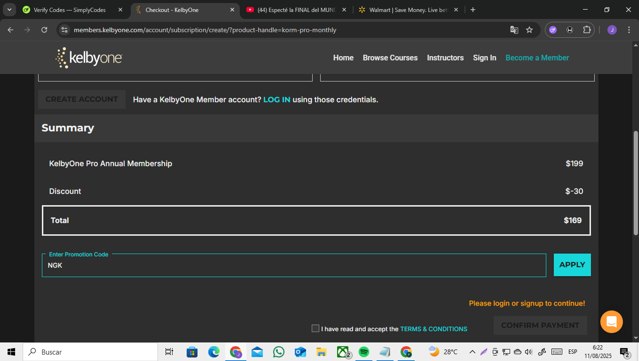Open File Explorer from taskbar
The image size is (639, 361).
pos(322,352)
